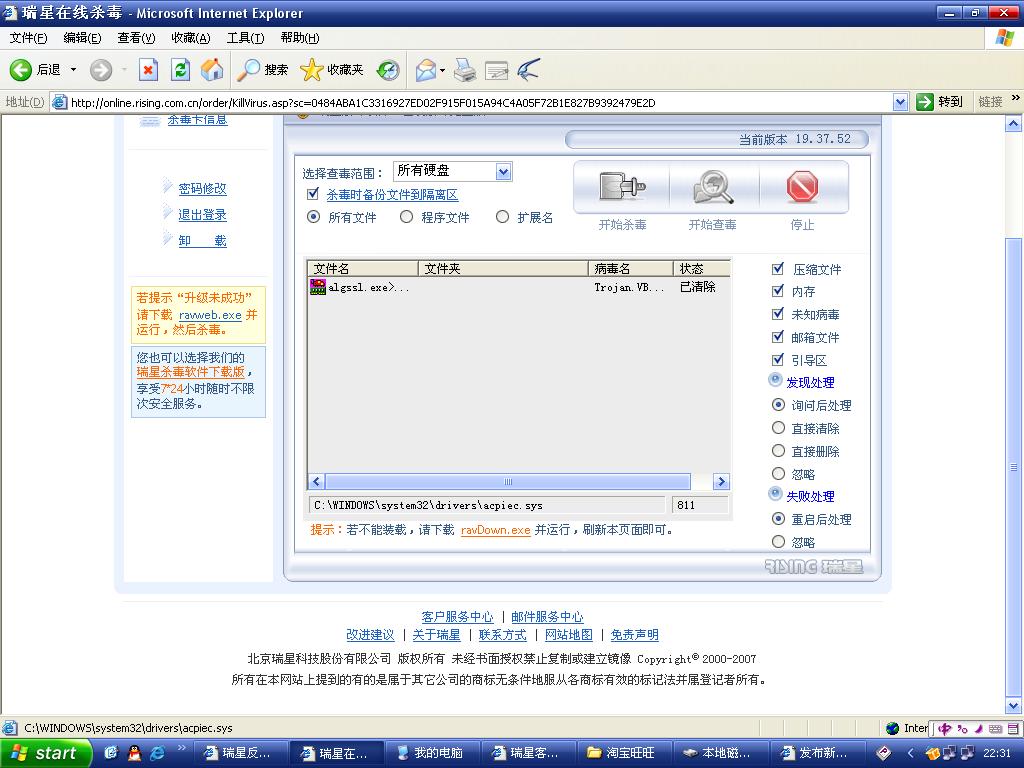The width and height of the screenshot is (1024, 768).
Task: Open the Search (搜索) magnifier icon
Action: 248,70
